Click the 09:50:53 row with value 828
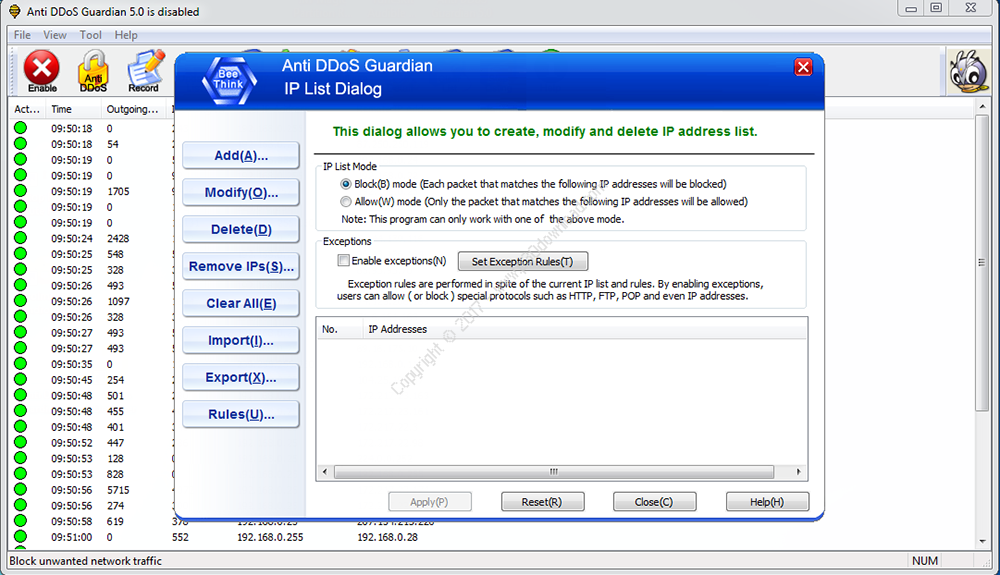The width and height of the screenshot is (1000, 575). click(x=90, y=474)
